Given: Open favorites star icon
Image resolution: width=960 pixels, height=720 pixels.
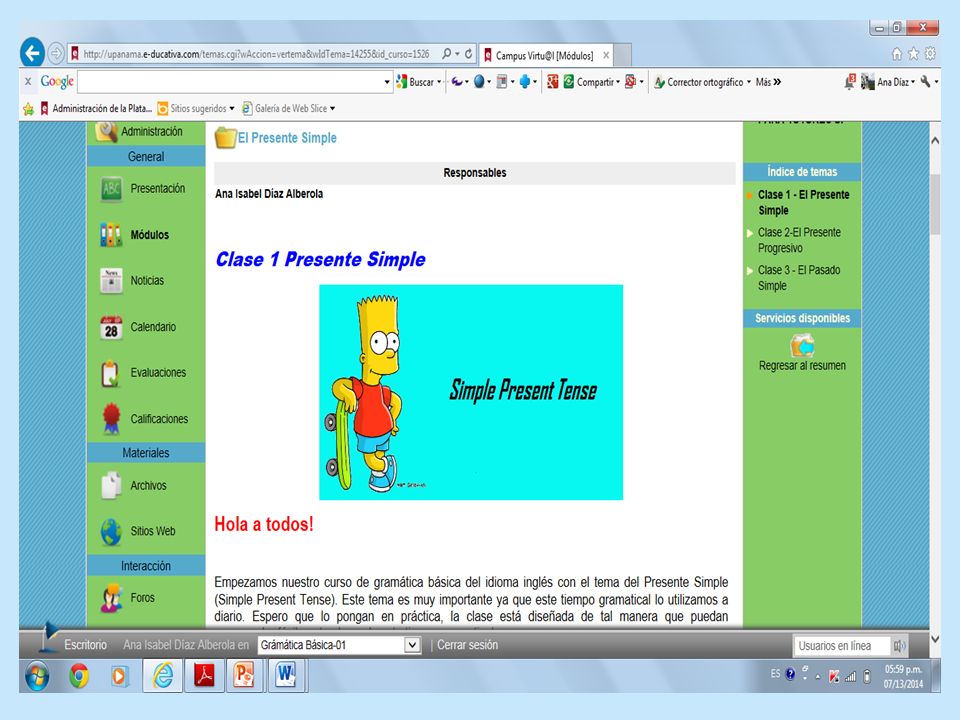Looking at the screenshot, I should (x=913, y=54).
